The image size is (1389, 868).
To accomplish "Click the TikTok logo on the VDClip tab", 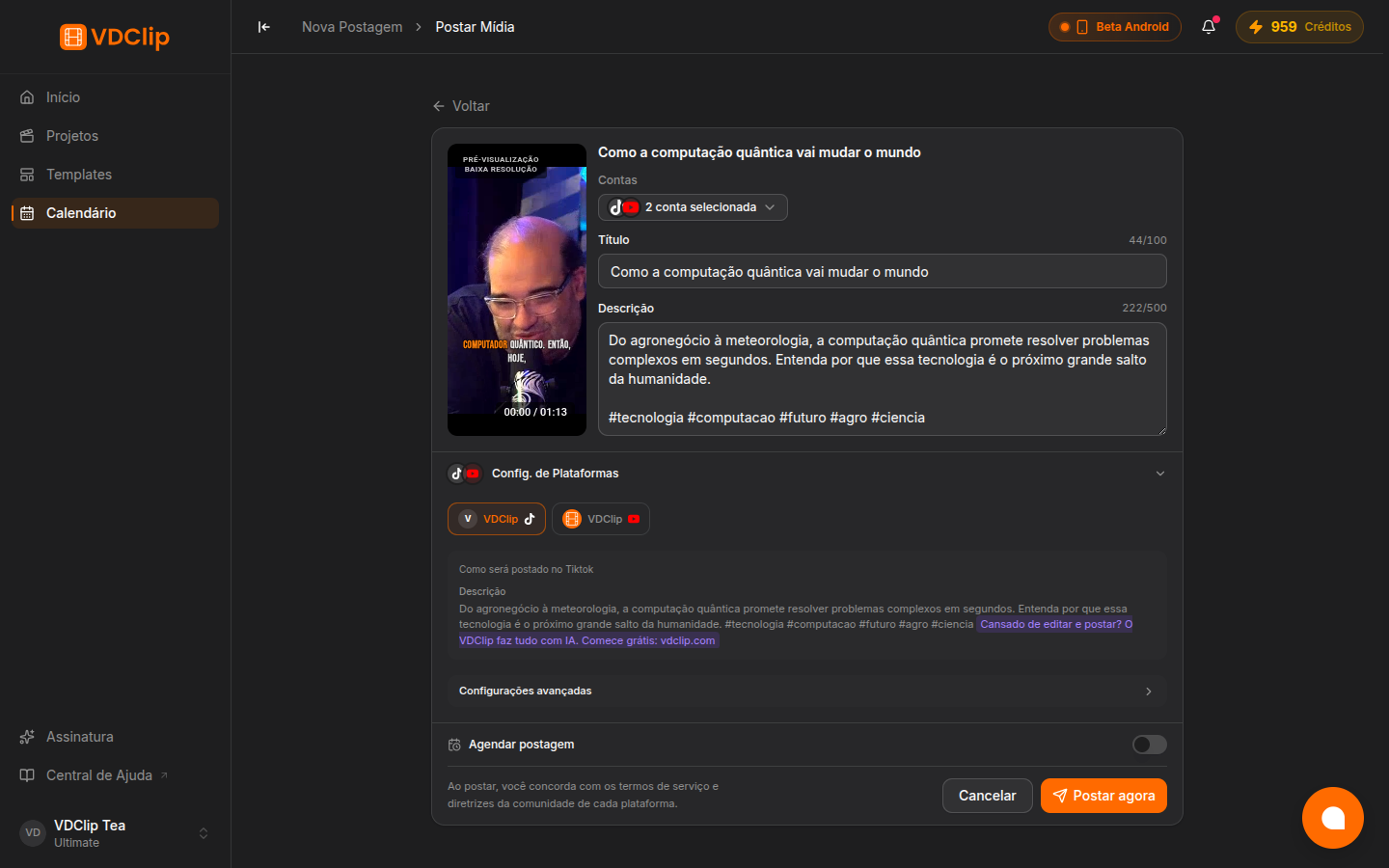I will tap(530, 519).
